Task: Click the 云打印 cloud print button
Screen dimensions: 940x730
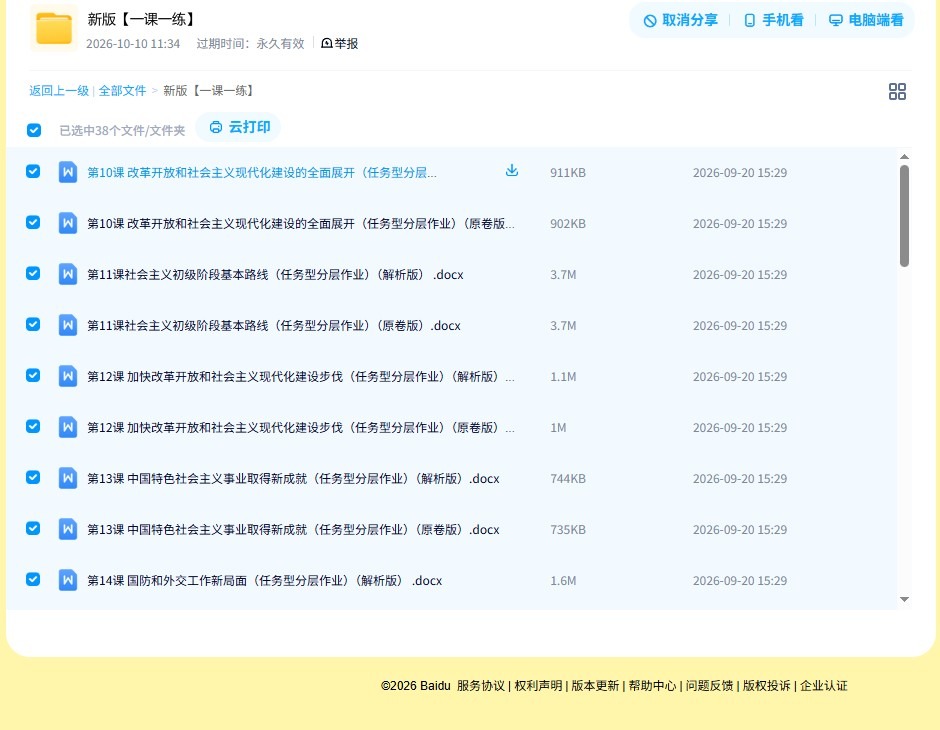Action: 239,127
